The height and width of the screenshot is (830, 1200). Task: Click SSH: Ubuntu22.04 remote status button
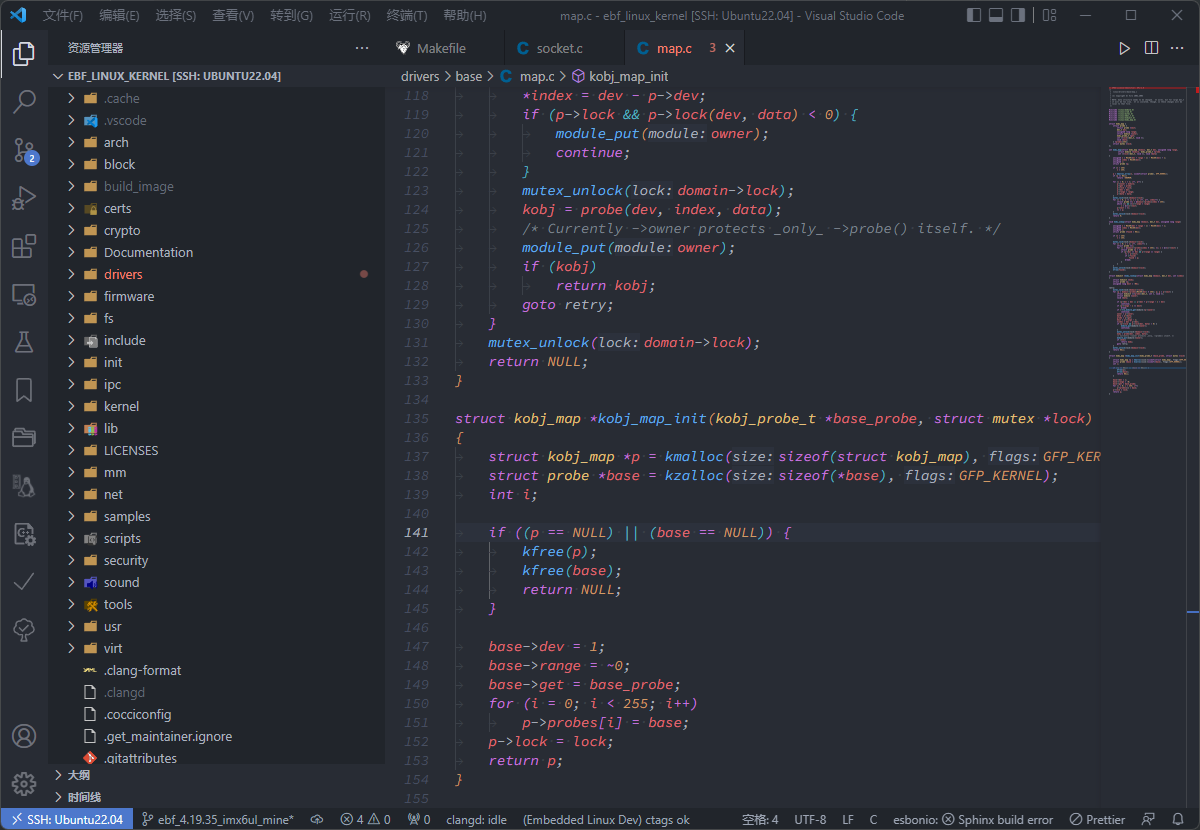(66, 819)
